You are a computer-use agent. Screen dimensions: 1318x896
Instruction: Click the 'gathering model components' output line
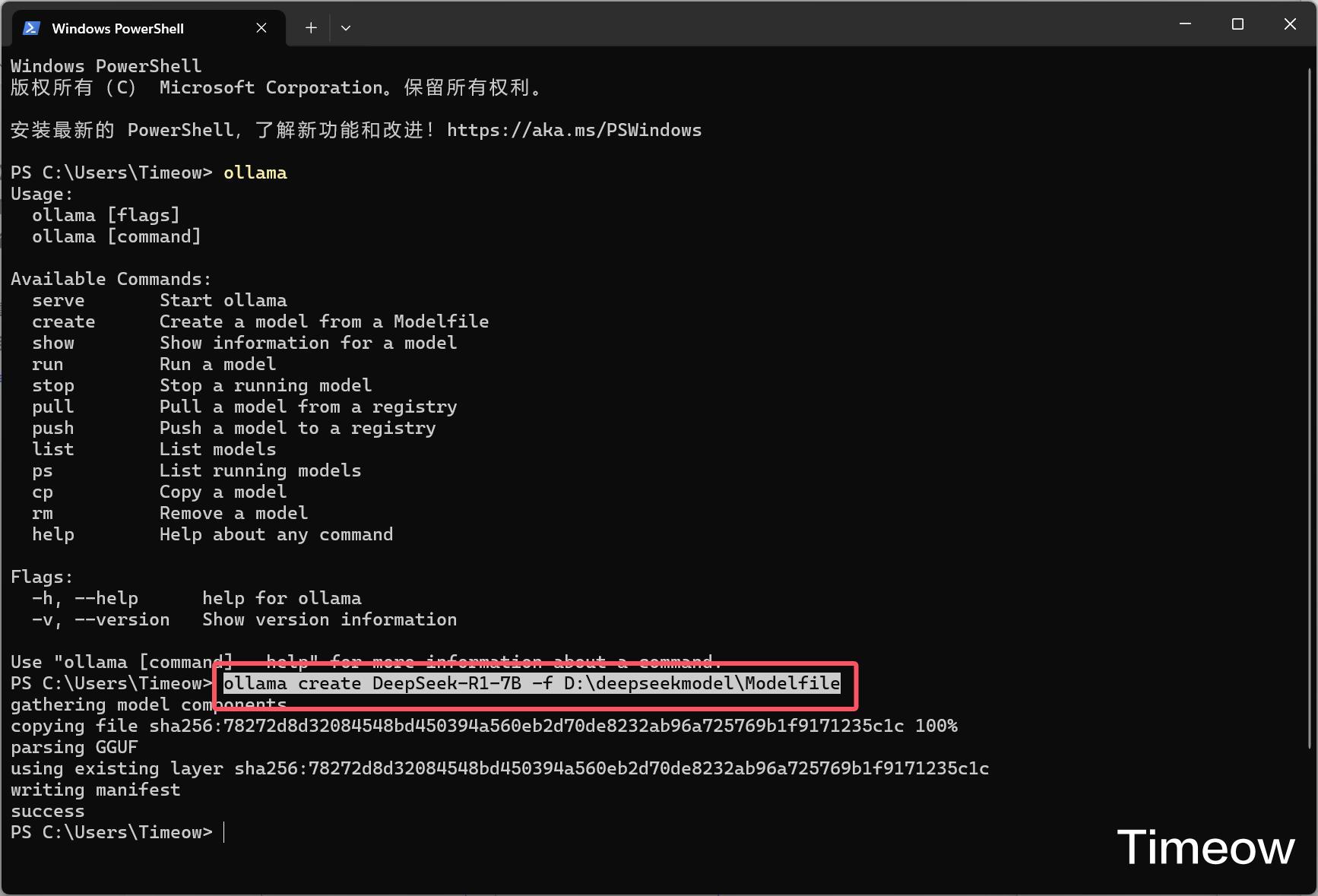149,704
